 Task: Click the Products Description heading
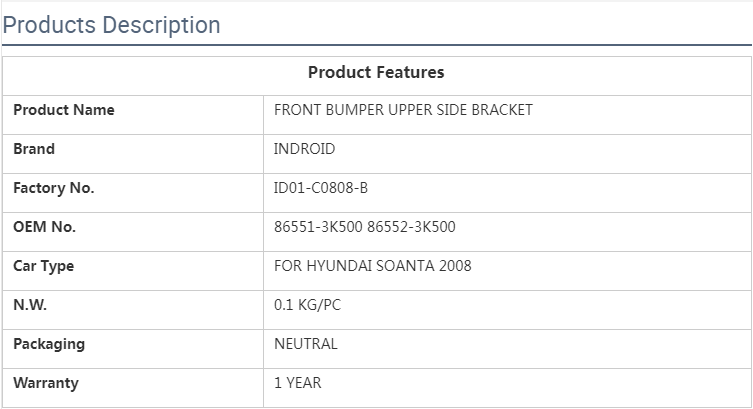[111, 25]
